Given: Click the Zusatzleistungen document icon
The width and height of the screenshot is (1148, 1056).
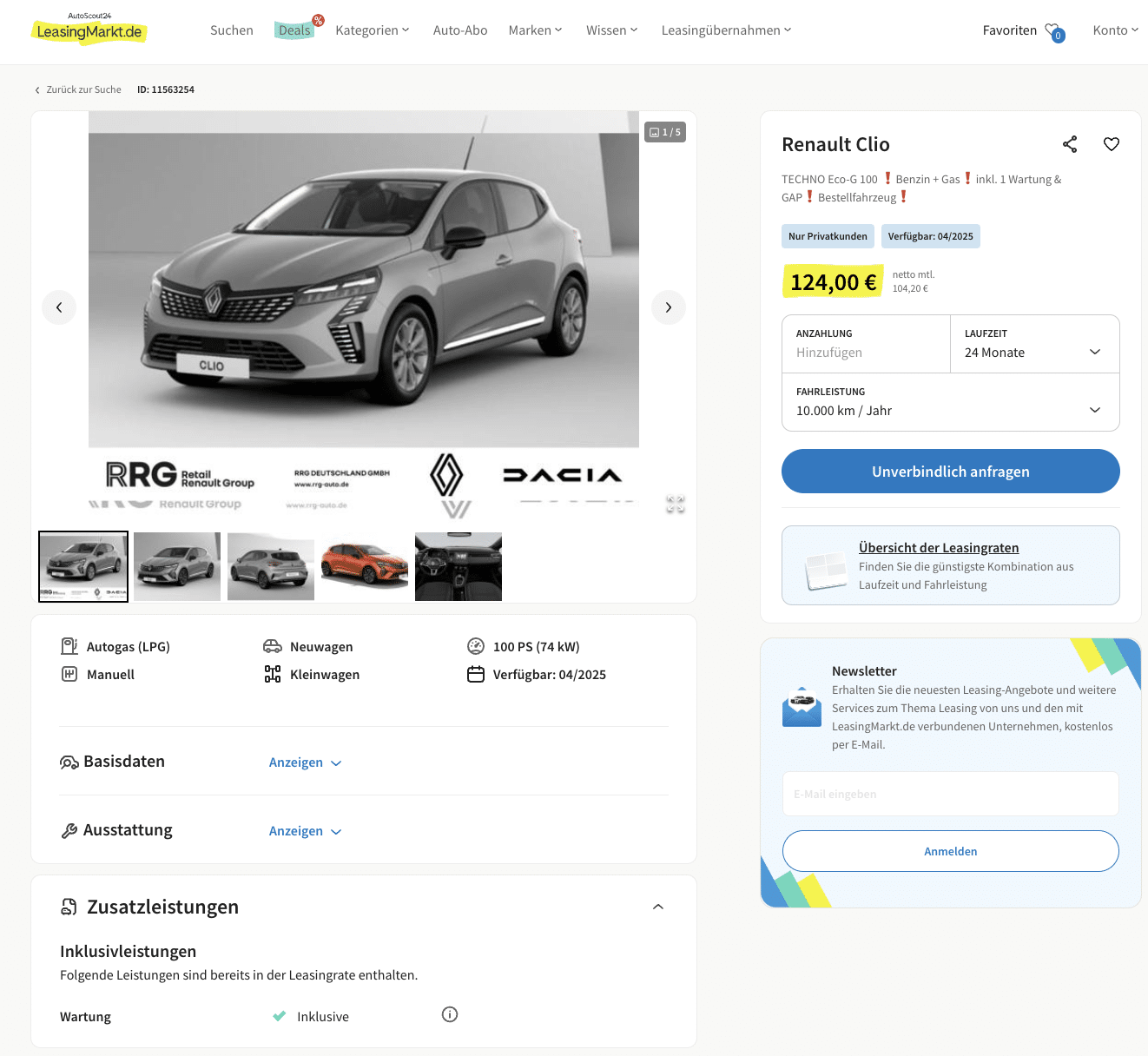Looking at the screenshot, I should (69, 907).
